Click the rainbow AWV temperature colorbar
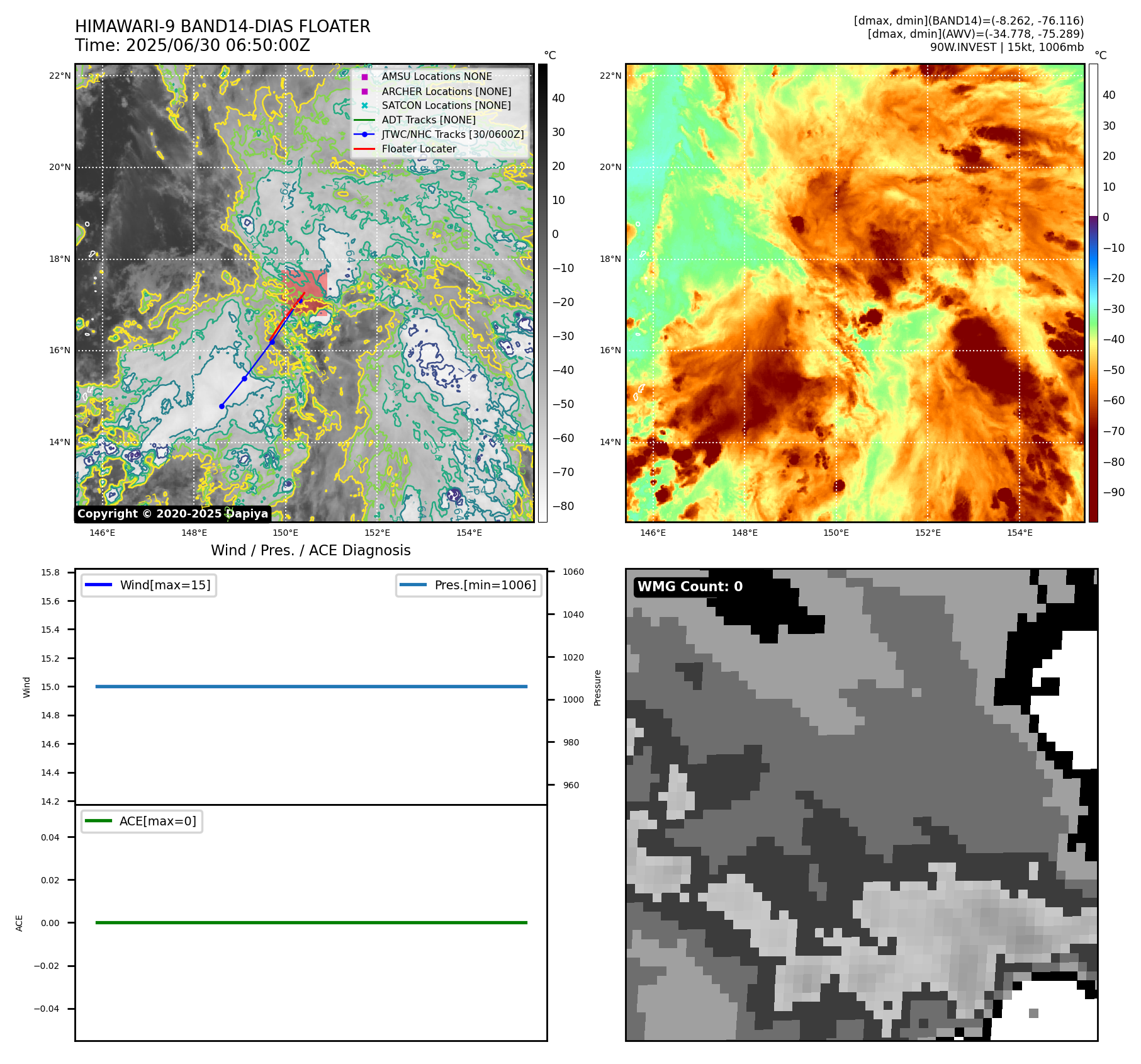Screen dimensions: 1141x1064 point(1093,293)
